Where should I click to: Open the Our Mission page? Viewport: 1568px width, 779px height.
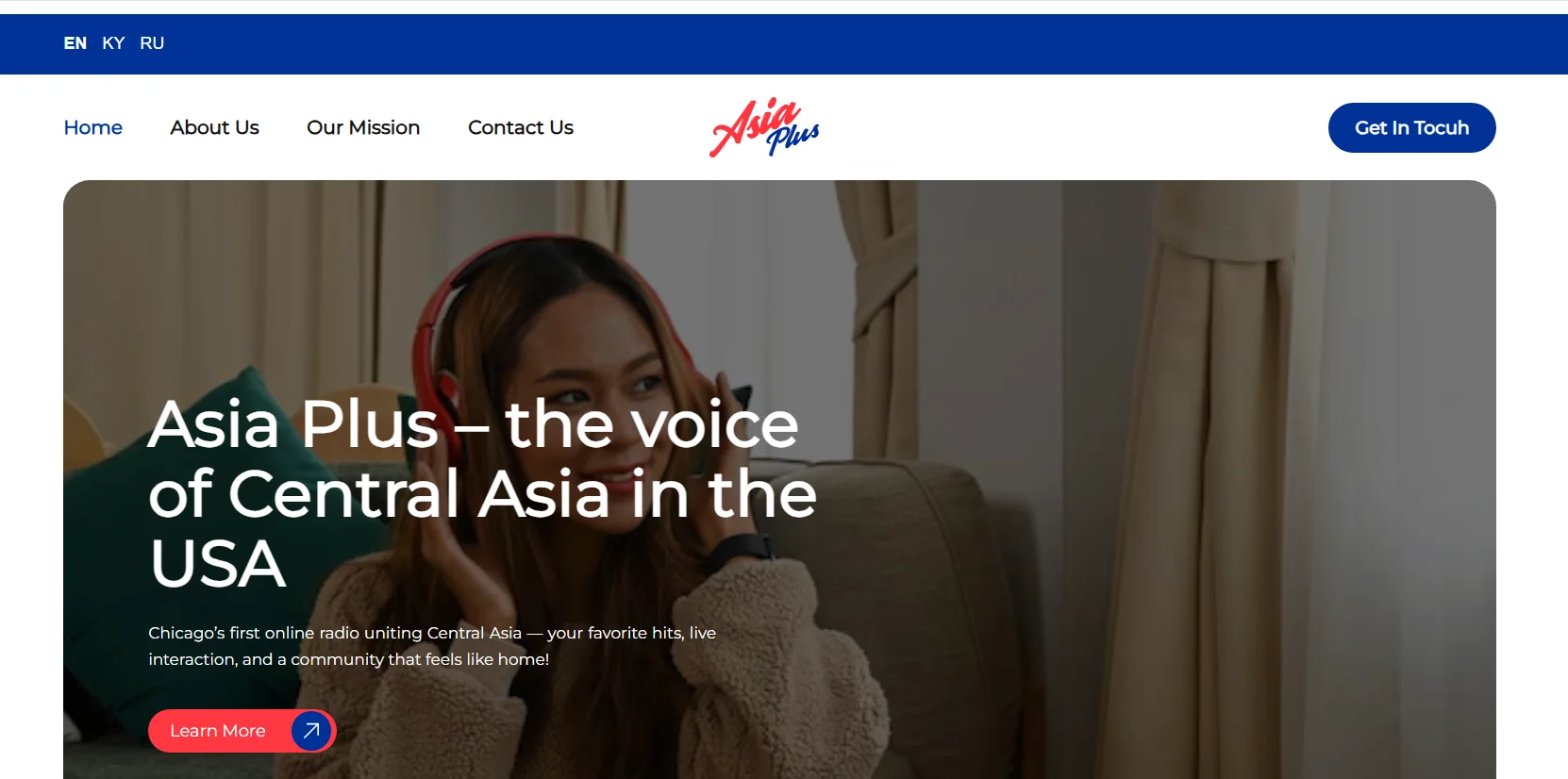pos(363,127)
